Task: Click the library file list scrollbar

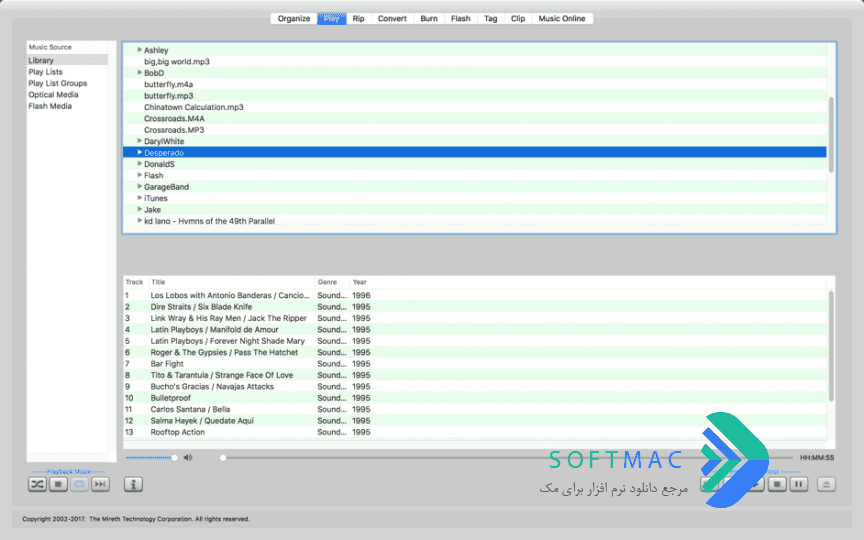Action: (x=831, y=134)
